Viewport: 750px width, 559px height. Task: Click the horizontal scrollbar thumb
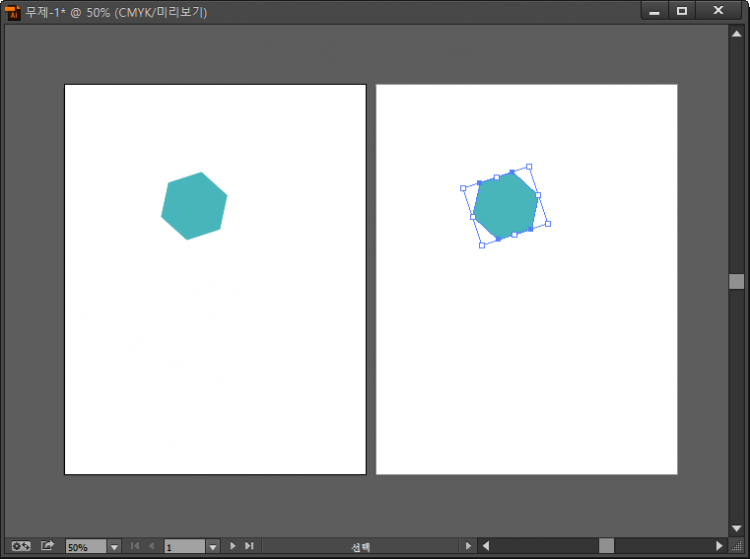pos(606,545)
